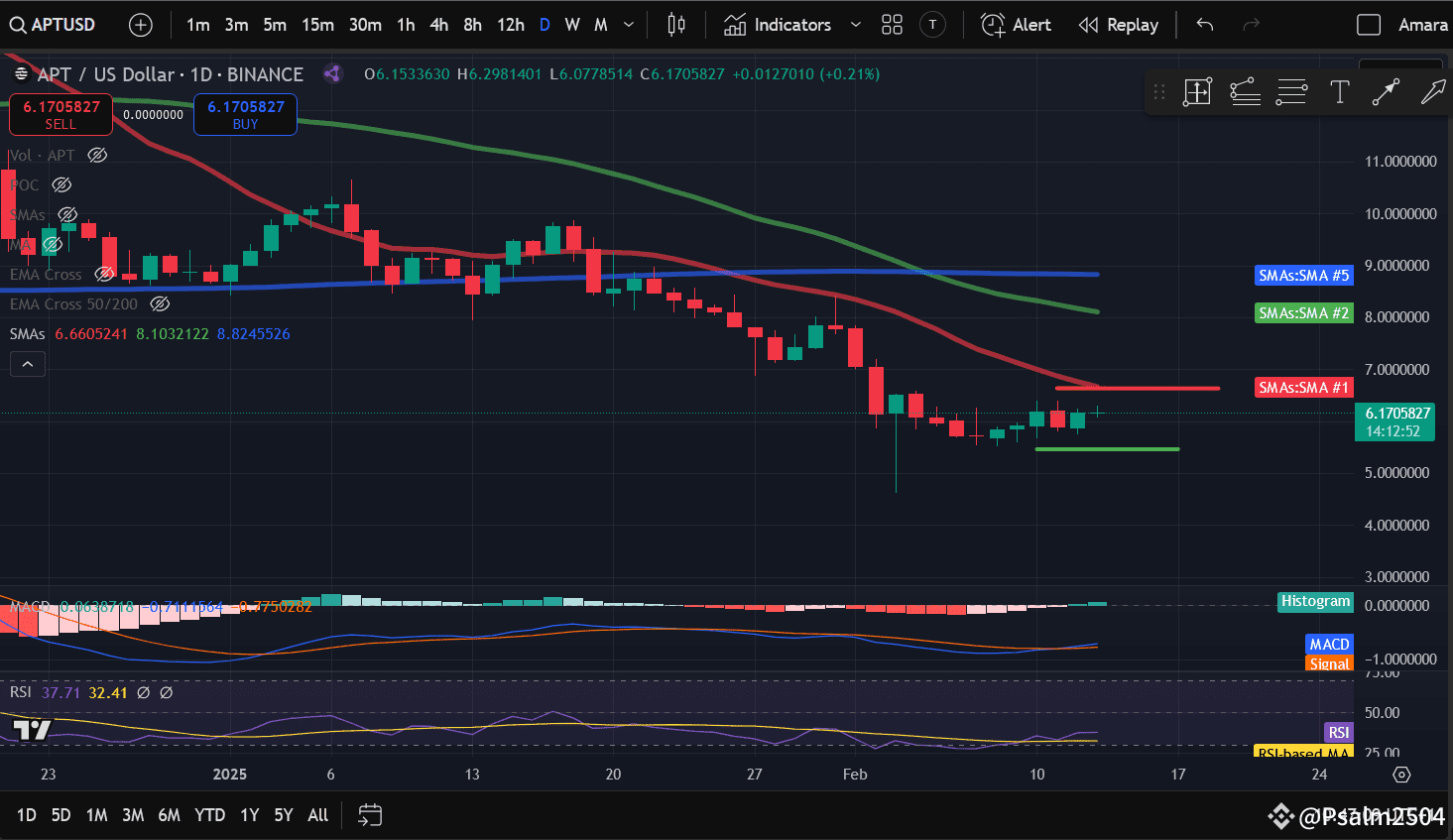The image size is (1453, 840).
Task: Select the Text tool in the floating toolbar
Action: (1339, 91)
